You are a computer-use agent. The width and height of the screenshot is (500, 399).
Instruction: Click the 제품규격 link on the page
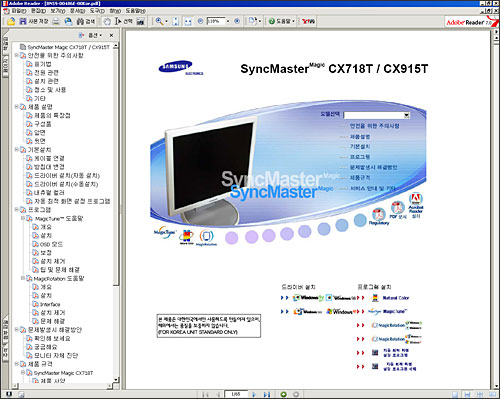pyautogui.click(x=360, y=178)
